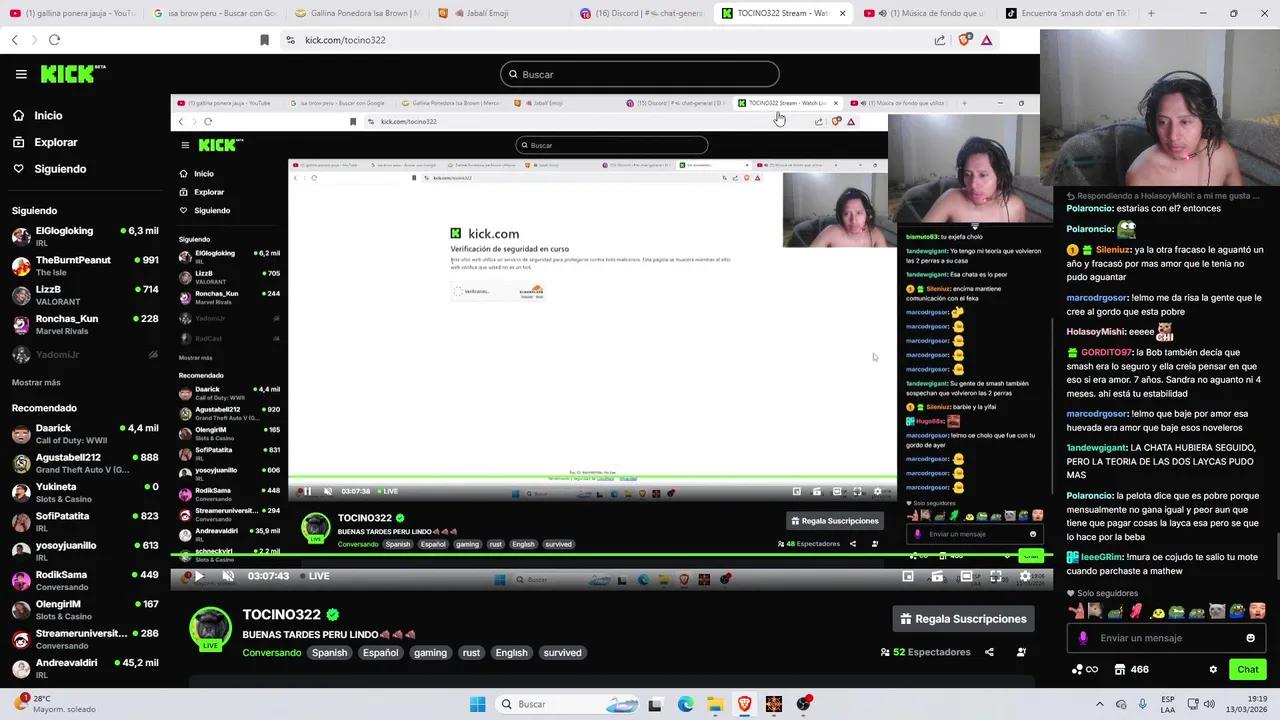The height and width of the screenshot is (720, 1280).
Task: Select the English tag
Action: coord(511,653)
